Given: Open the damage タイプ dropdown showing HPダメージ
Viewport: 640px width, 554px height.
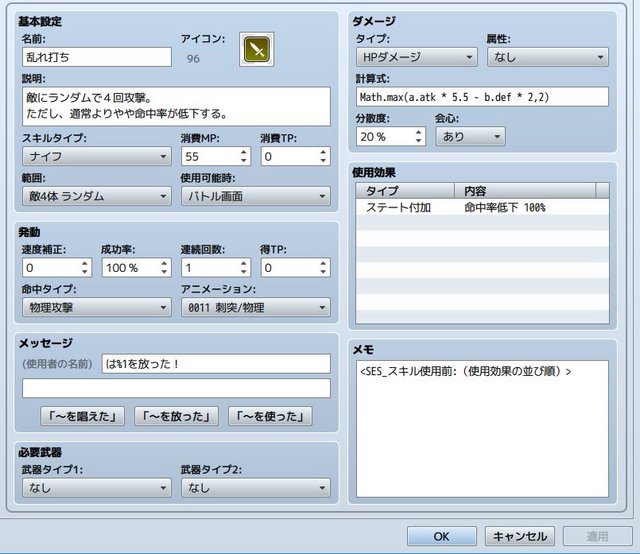Looking at the screenshot, I should pyautogui.click(x=416, y=57).
